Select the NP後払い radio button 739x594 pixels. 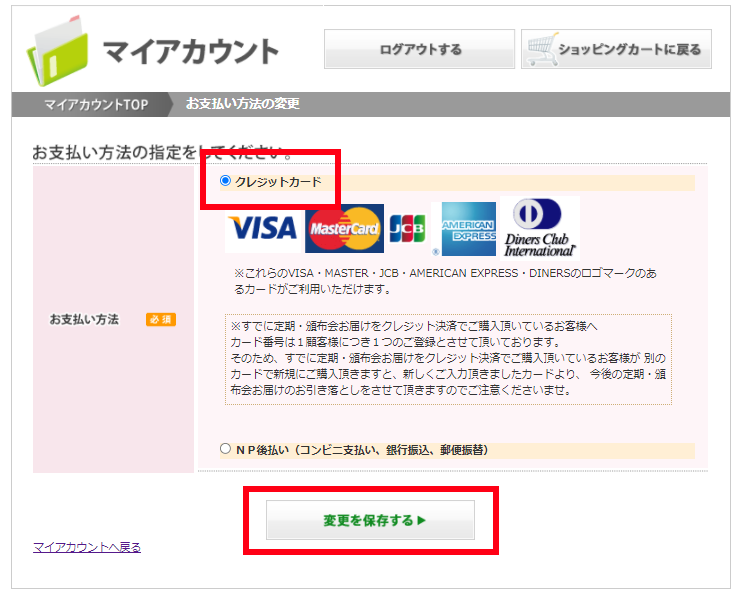(x=225, y=449)
